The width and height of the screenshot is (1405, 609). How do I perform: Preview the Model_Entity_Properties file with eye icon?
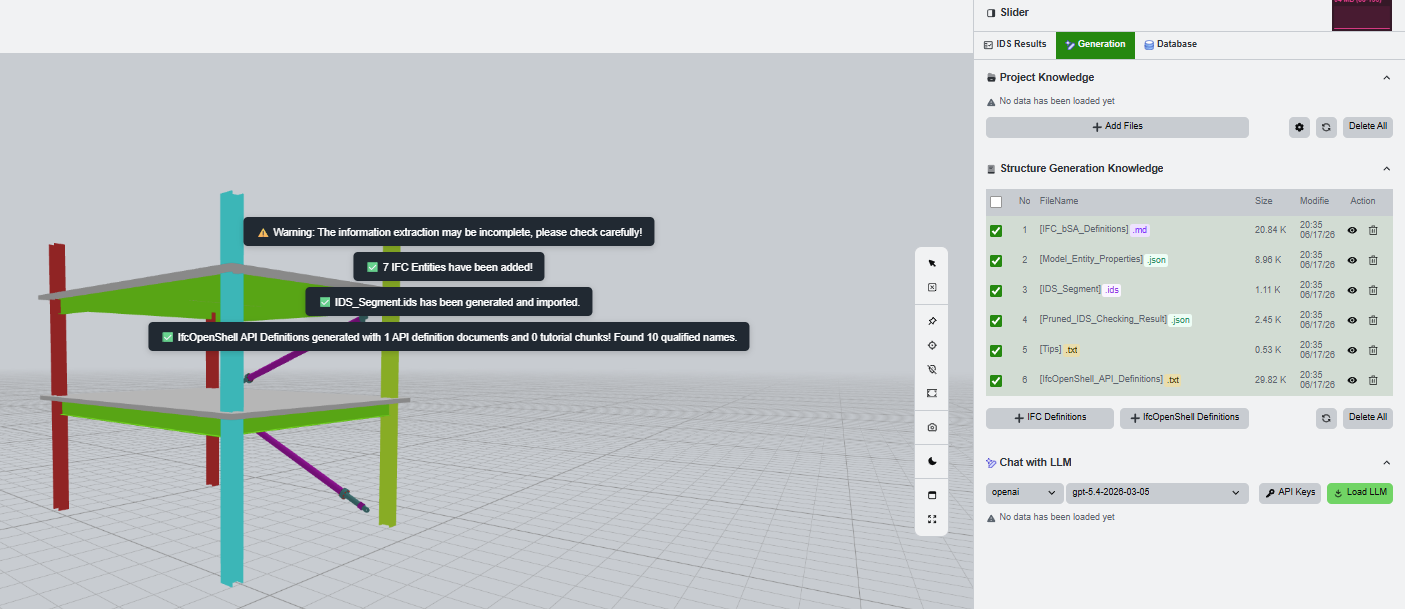pos(1352,260)
